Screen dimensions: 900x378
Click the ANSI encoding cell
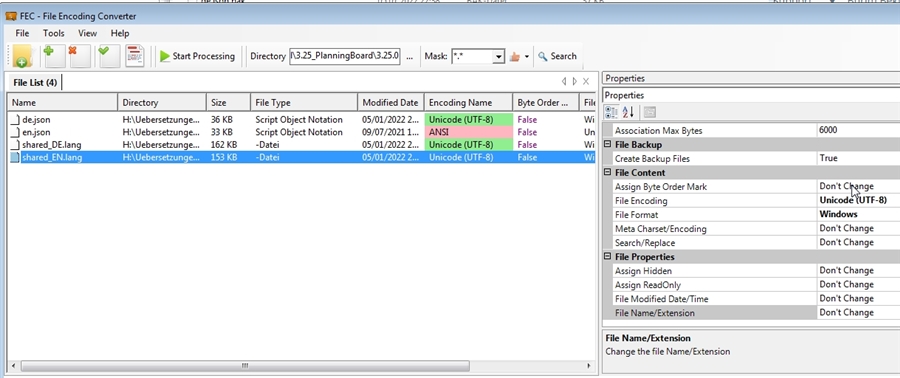pos(468,132)
